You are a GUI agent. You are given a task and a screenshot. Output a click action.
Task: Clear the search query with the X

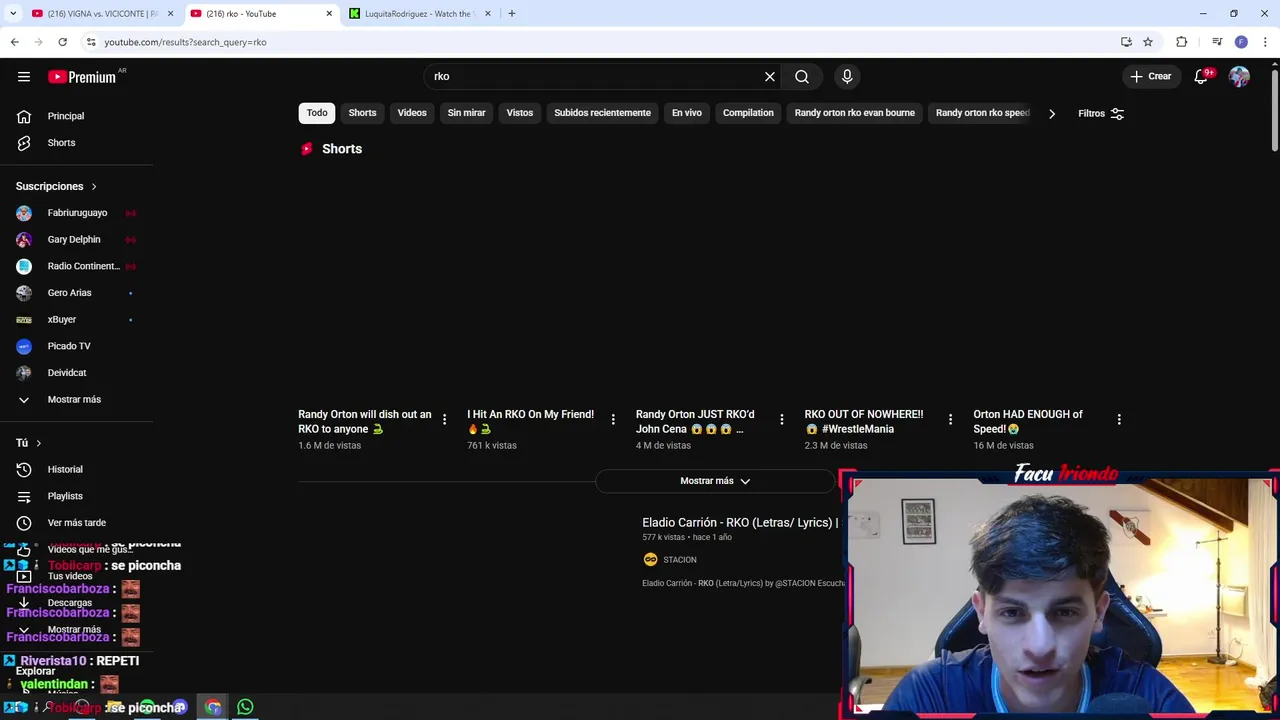click(x=770, y=76)
